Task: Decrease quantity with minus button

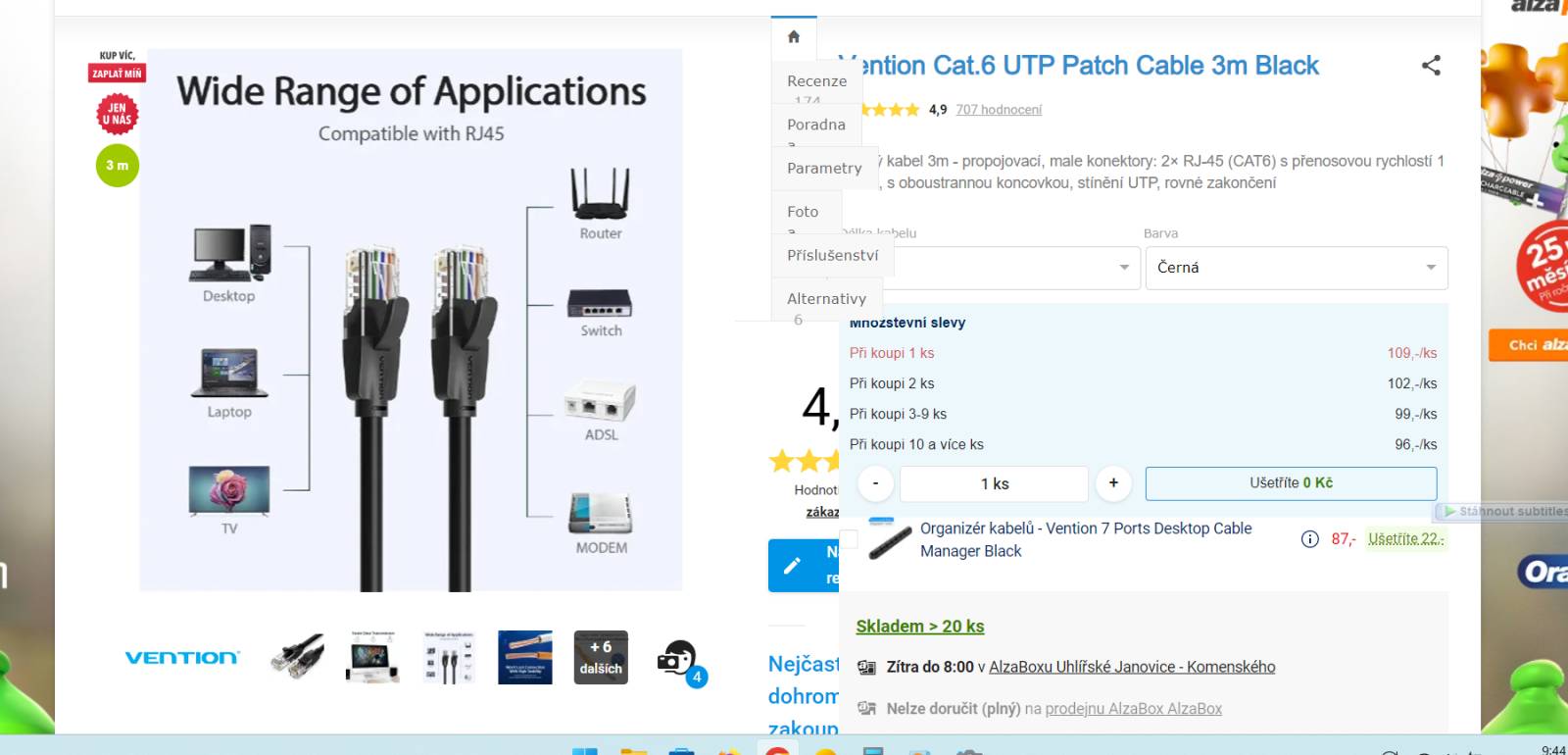Action: (x=876, y=483)
